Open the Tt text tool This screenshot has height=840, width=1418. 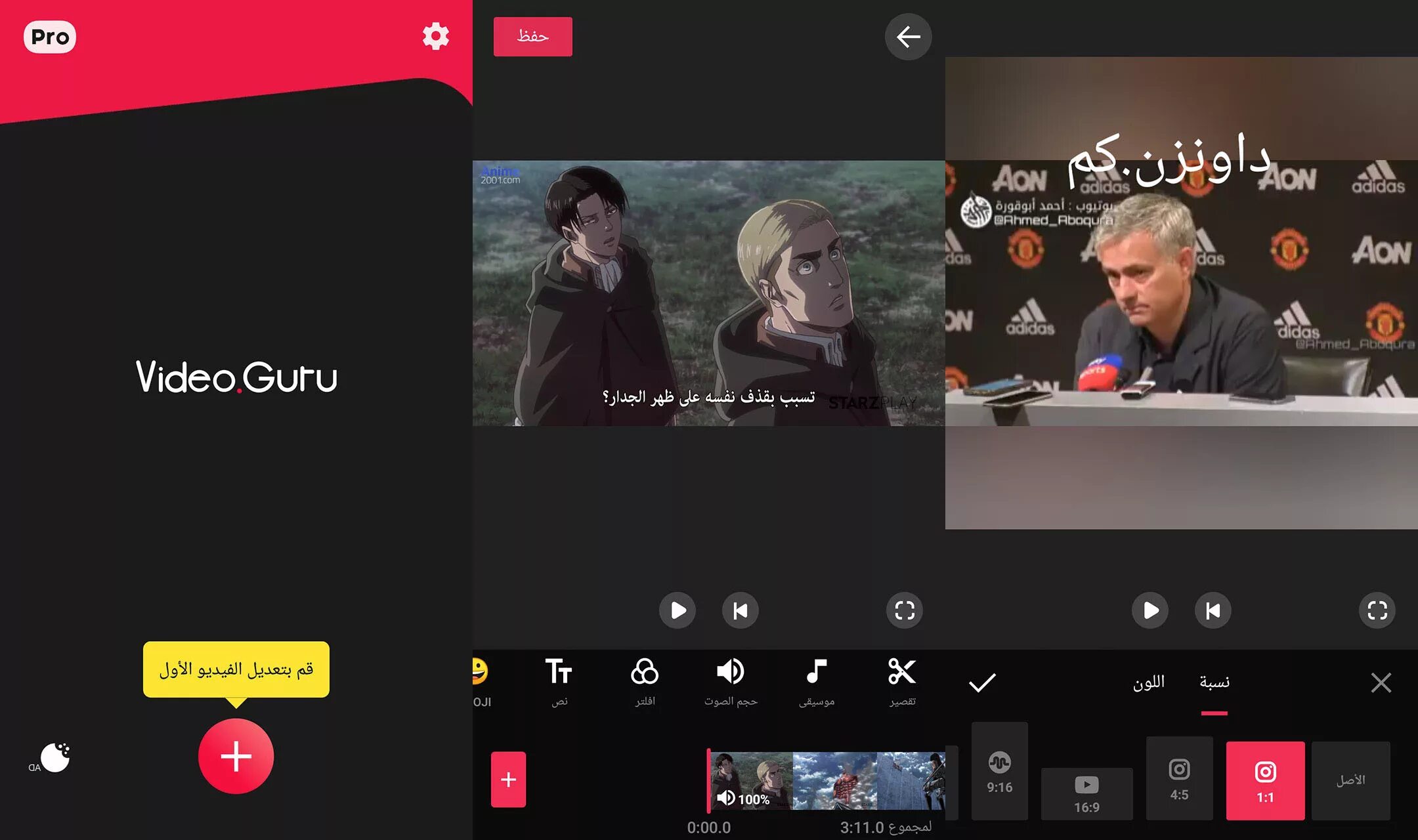[559, 681]
